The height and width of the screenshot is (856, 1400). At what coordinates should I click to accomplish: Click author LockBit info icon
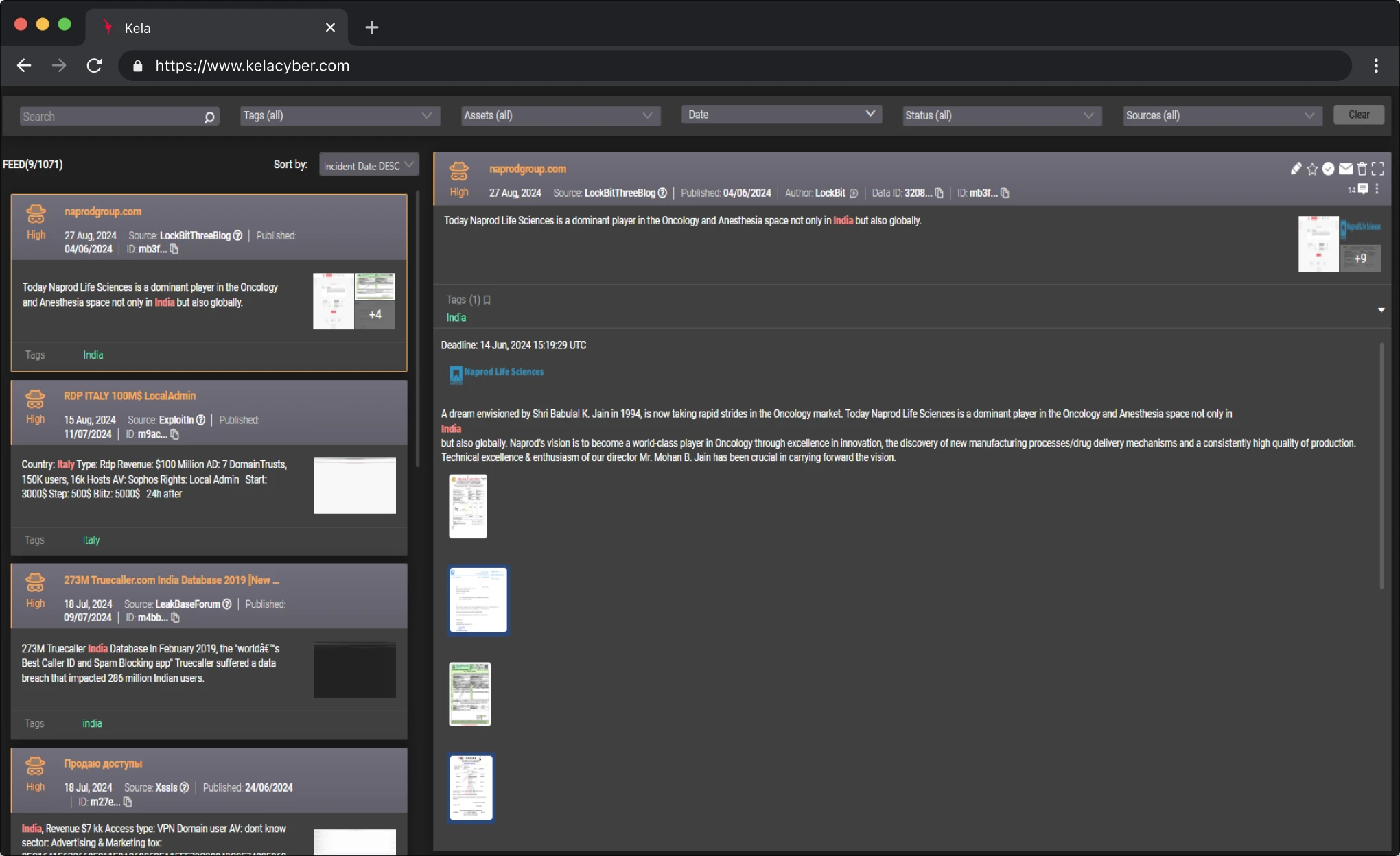tap(854, 193)
